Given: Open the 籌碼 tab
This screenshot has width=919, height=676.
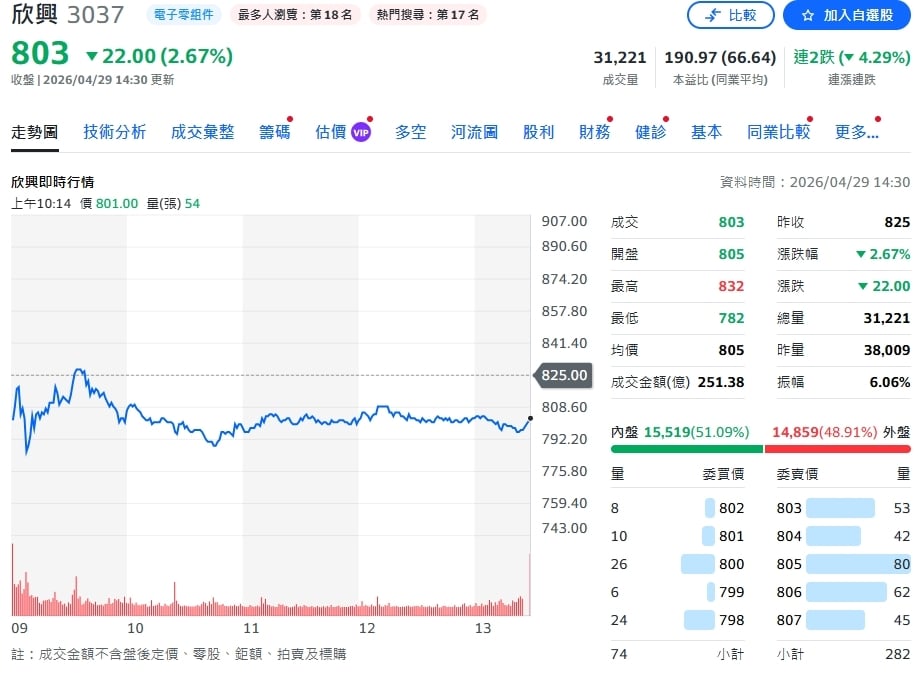Looking at the screenshot, I should (273, 131).
